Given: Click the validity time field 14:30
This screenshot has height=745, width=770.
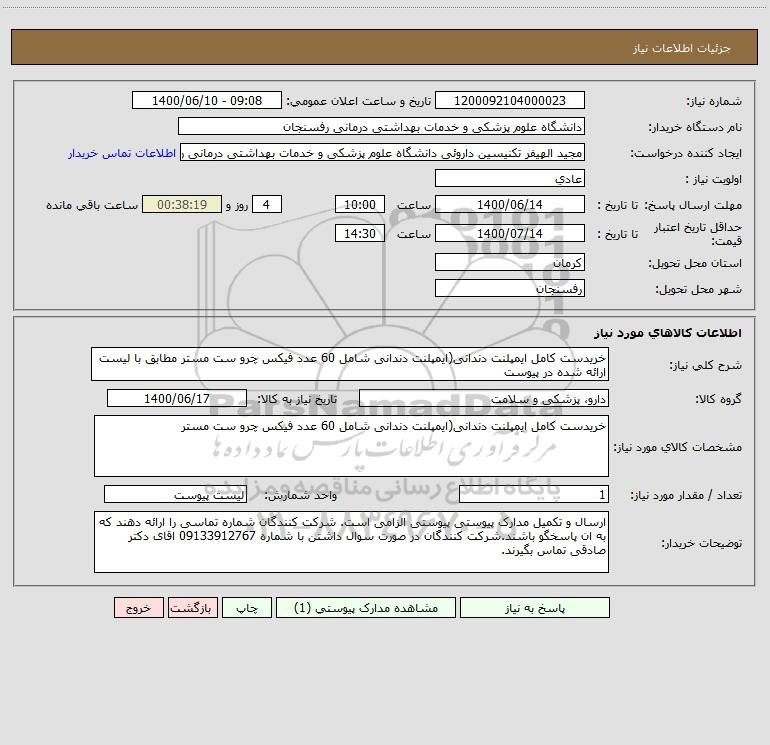Looking at the screenshot, I should pos(359,233).
